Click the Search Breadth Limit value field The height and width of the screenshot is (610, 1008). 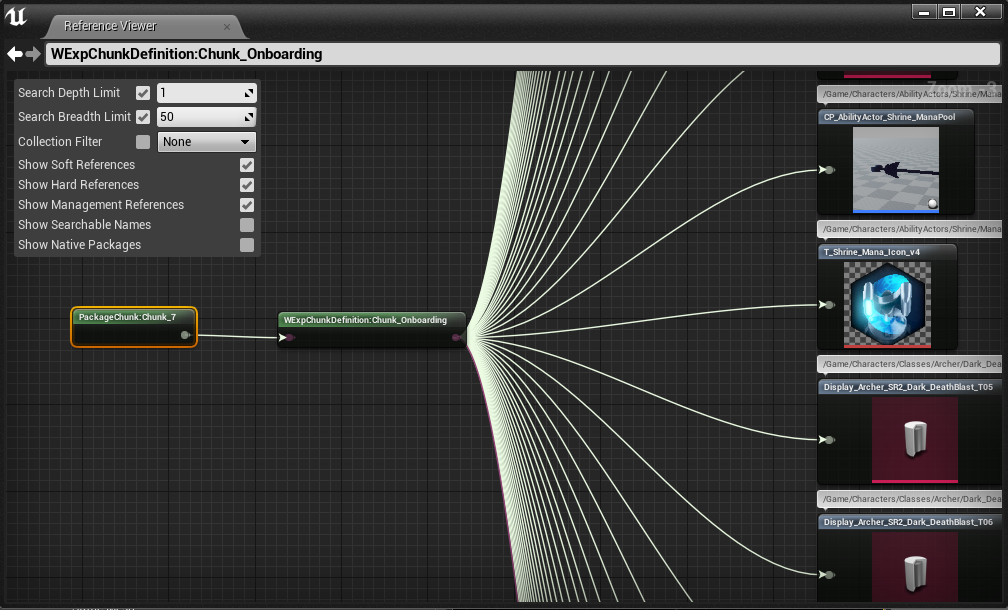[200, 117]
